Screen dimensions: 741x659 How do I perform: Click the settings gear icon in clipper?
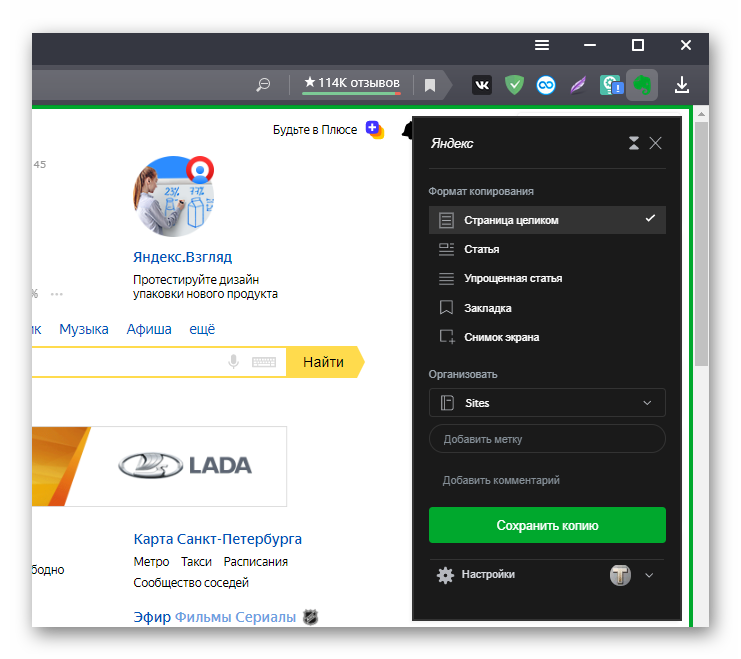click(x=445, y=575)
